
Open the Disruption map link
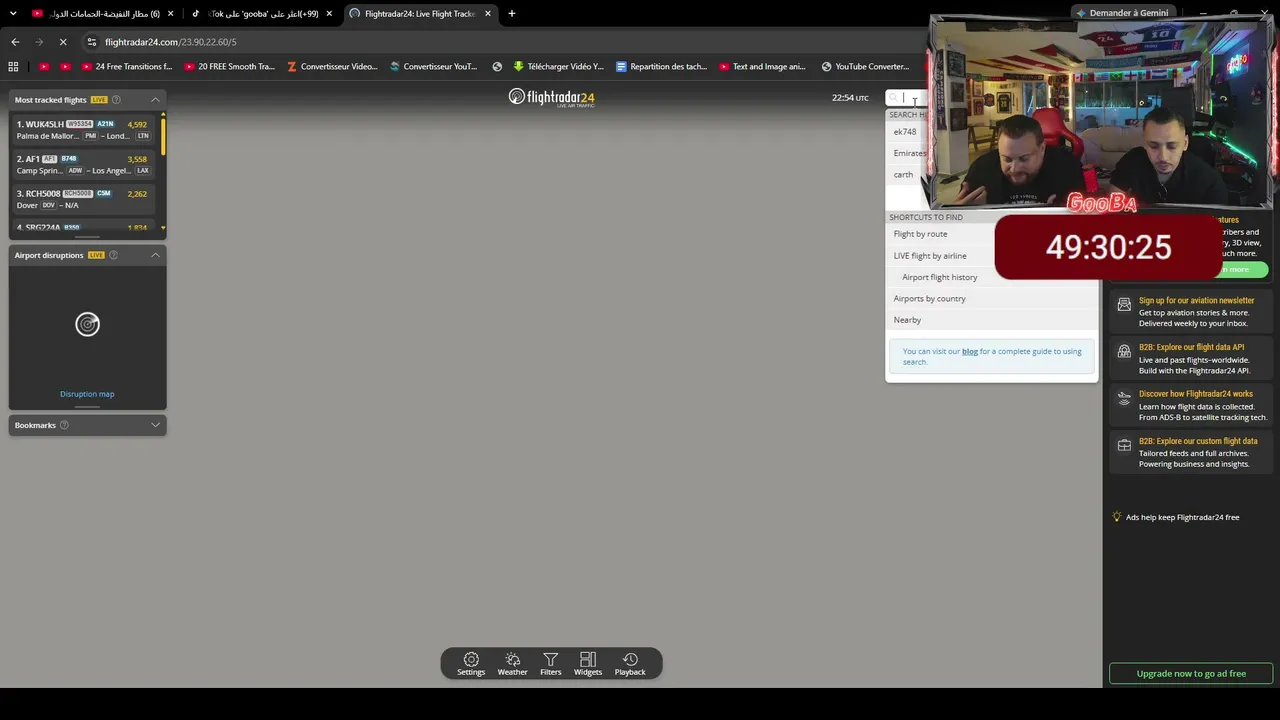tap(87, 394)
